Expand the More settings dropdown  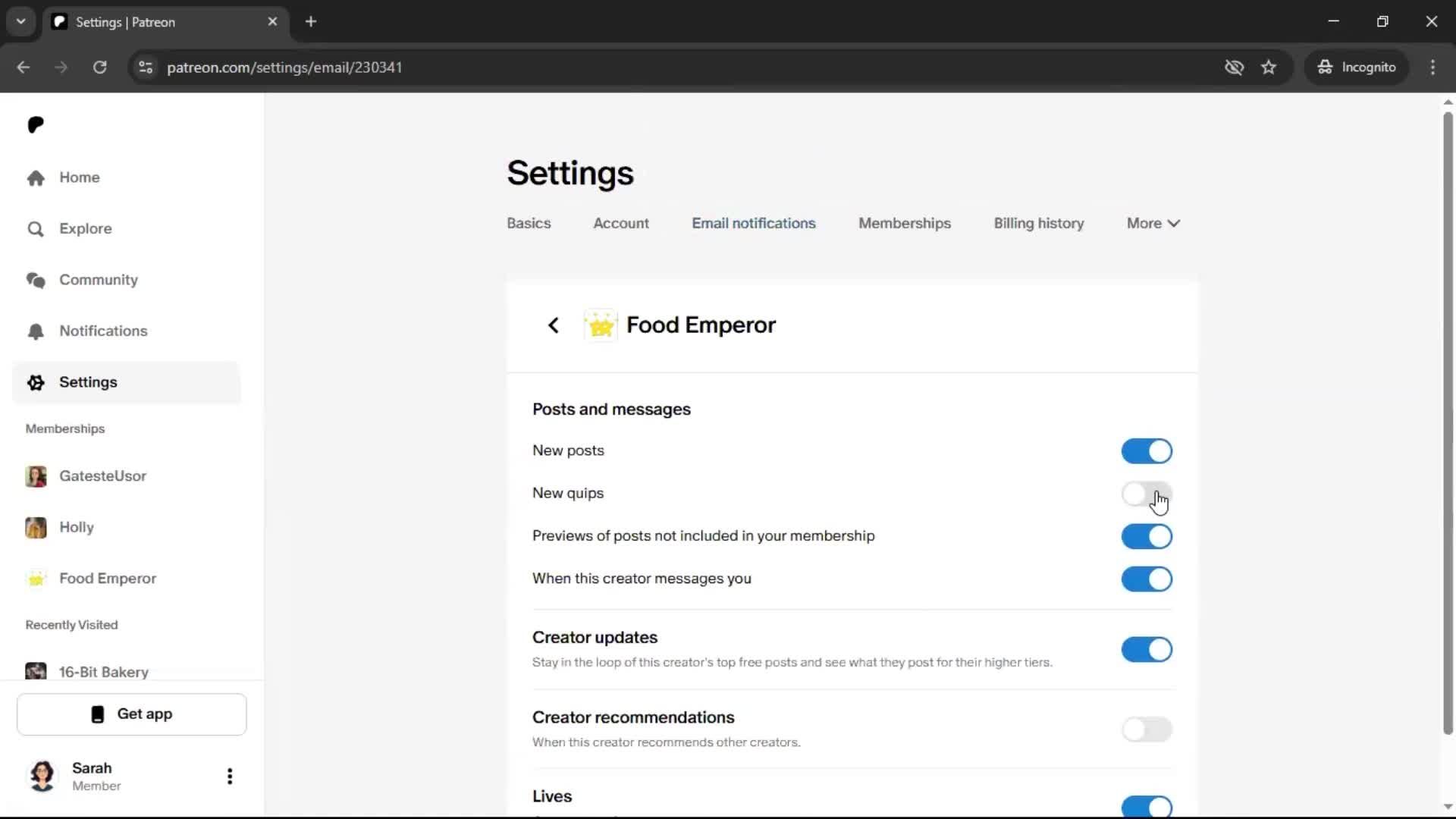click(1153, 224)
